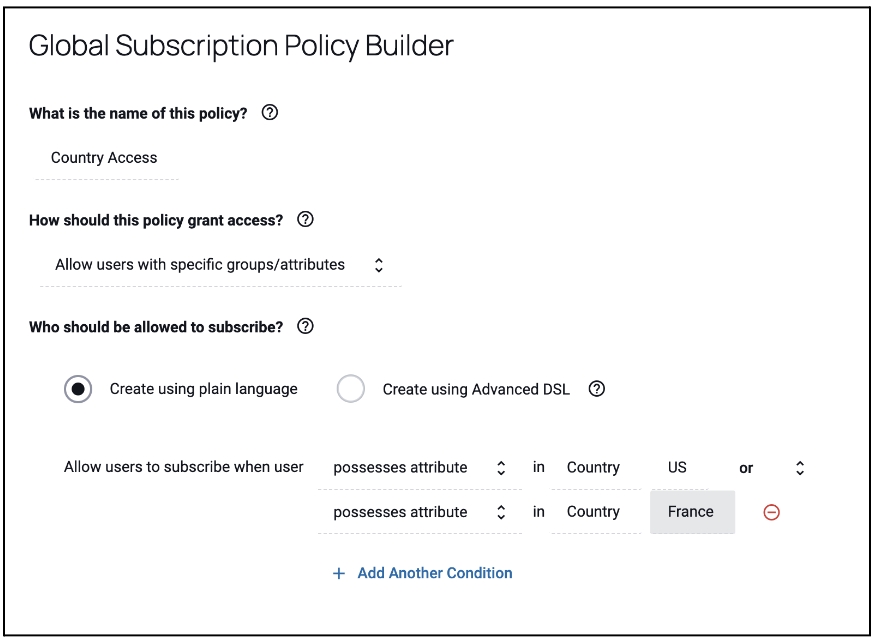Click help icon next to Advanced DSL
Screen dimensions: 880x642
click(x=596, y=389)
